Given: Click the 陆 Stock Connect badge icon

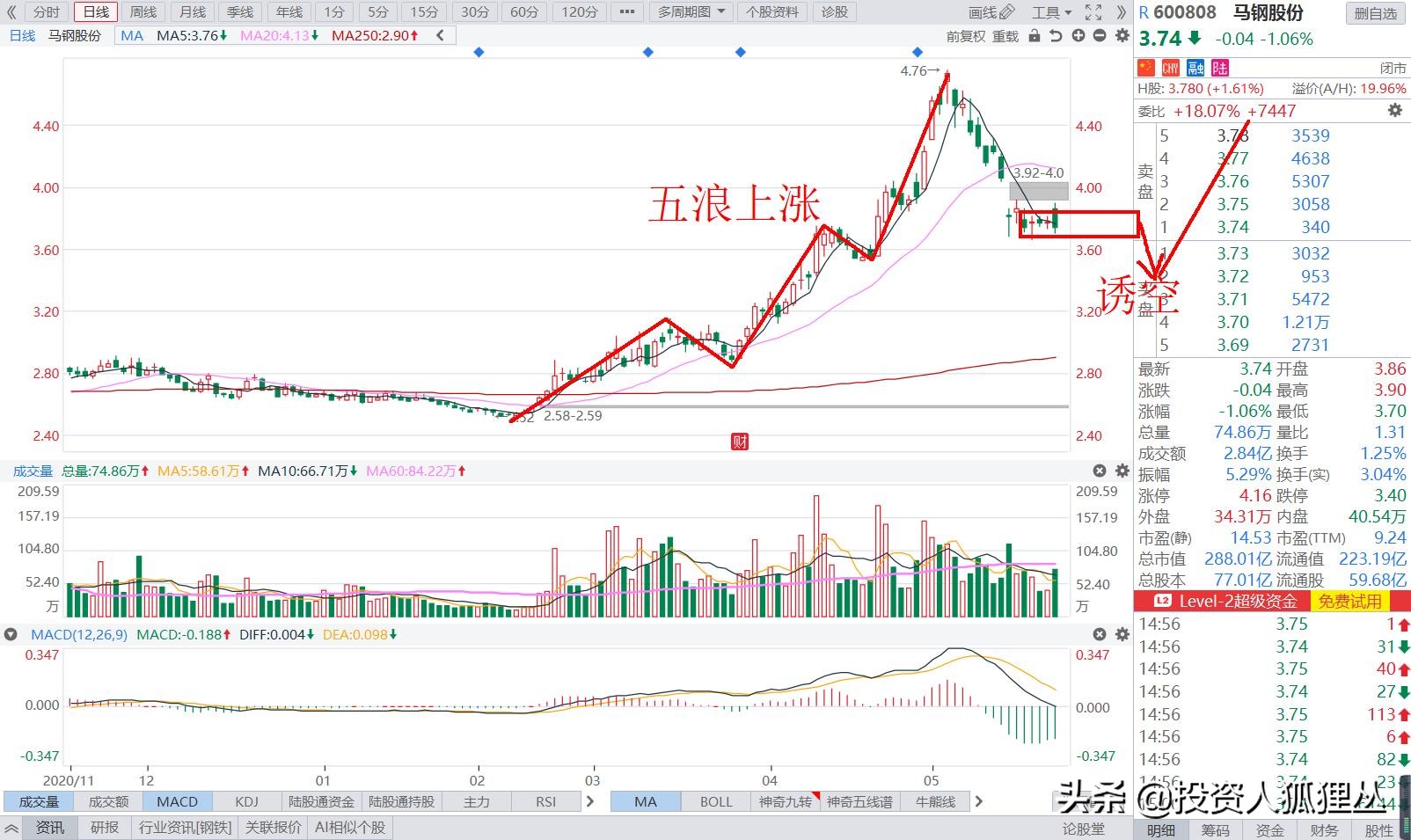Looking at the screenshot, I should tap(1220, 68).
